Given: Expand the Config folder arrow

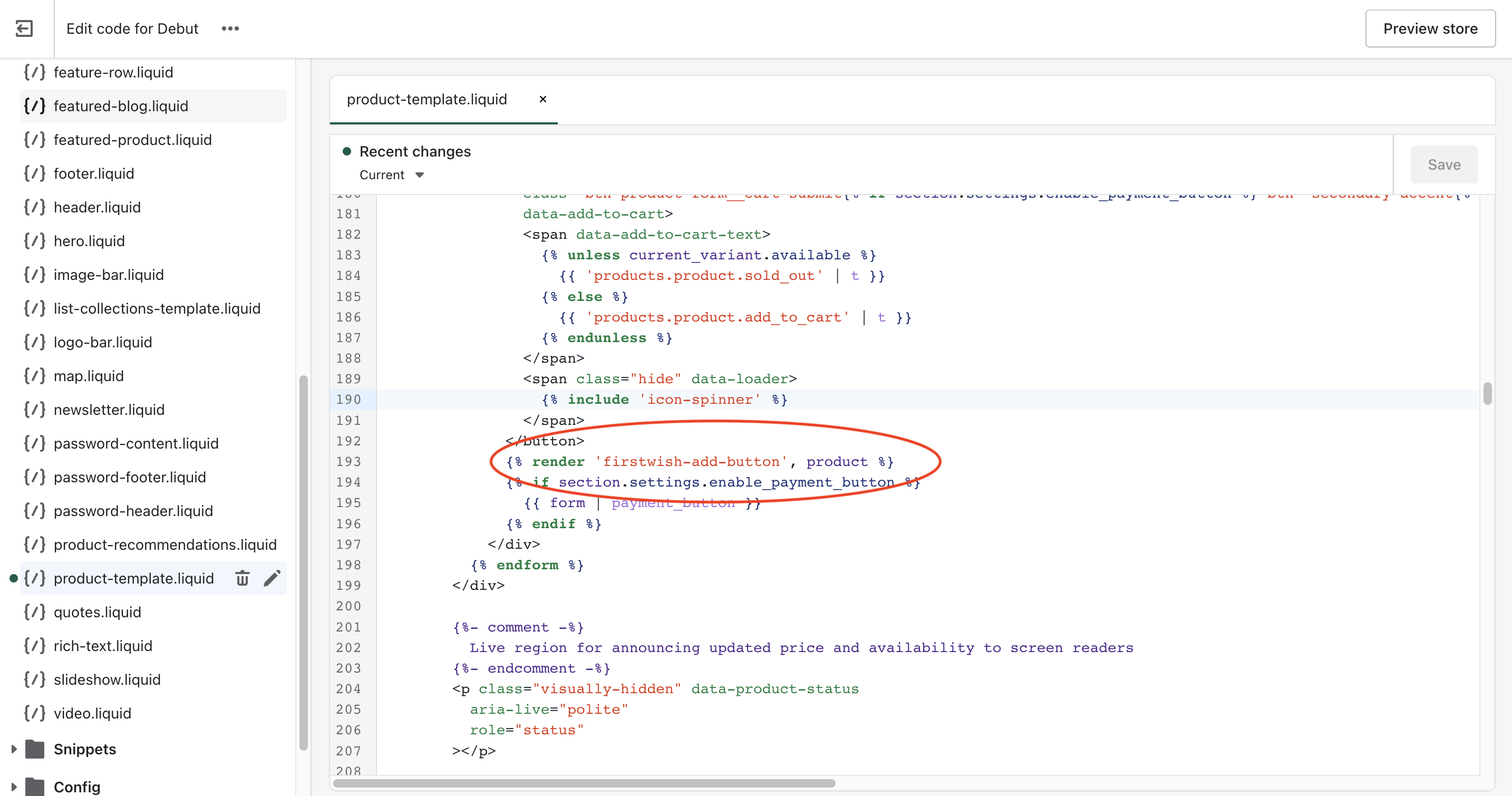Looking at the screenshot, I should [14, 787].
